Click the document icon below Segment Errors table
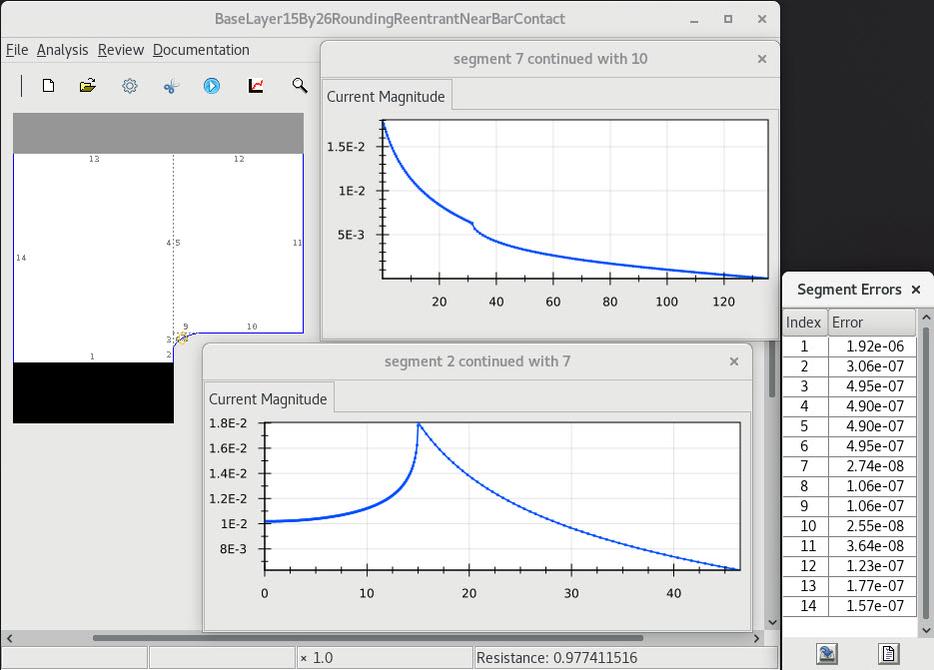934x670 pixels. pos(888,654)
